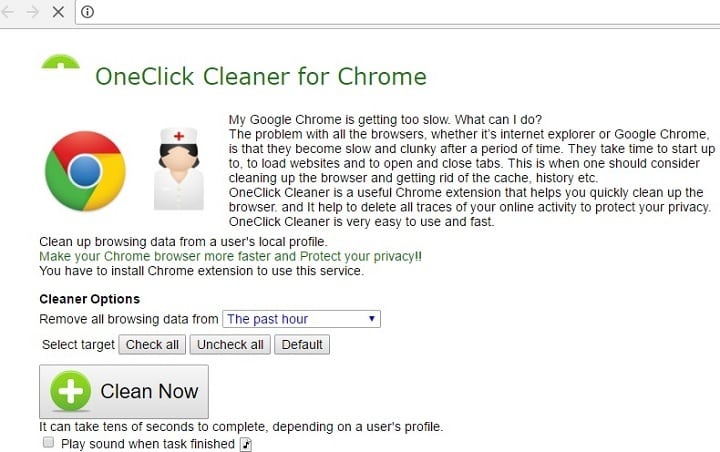Click the dropdown arrow of time range selector

coord(371,318)
